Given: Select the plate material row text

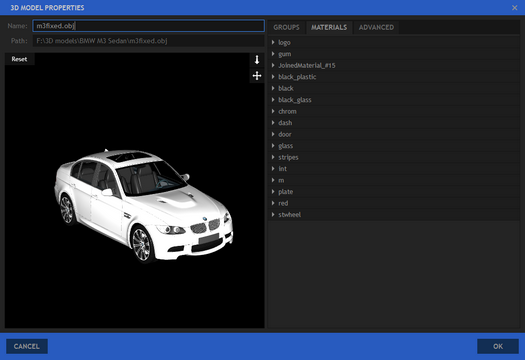Looking at the screenshot, I should coord(286,192).
